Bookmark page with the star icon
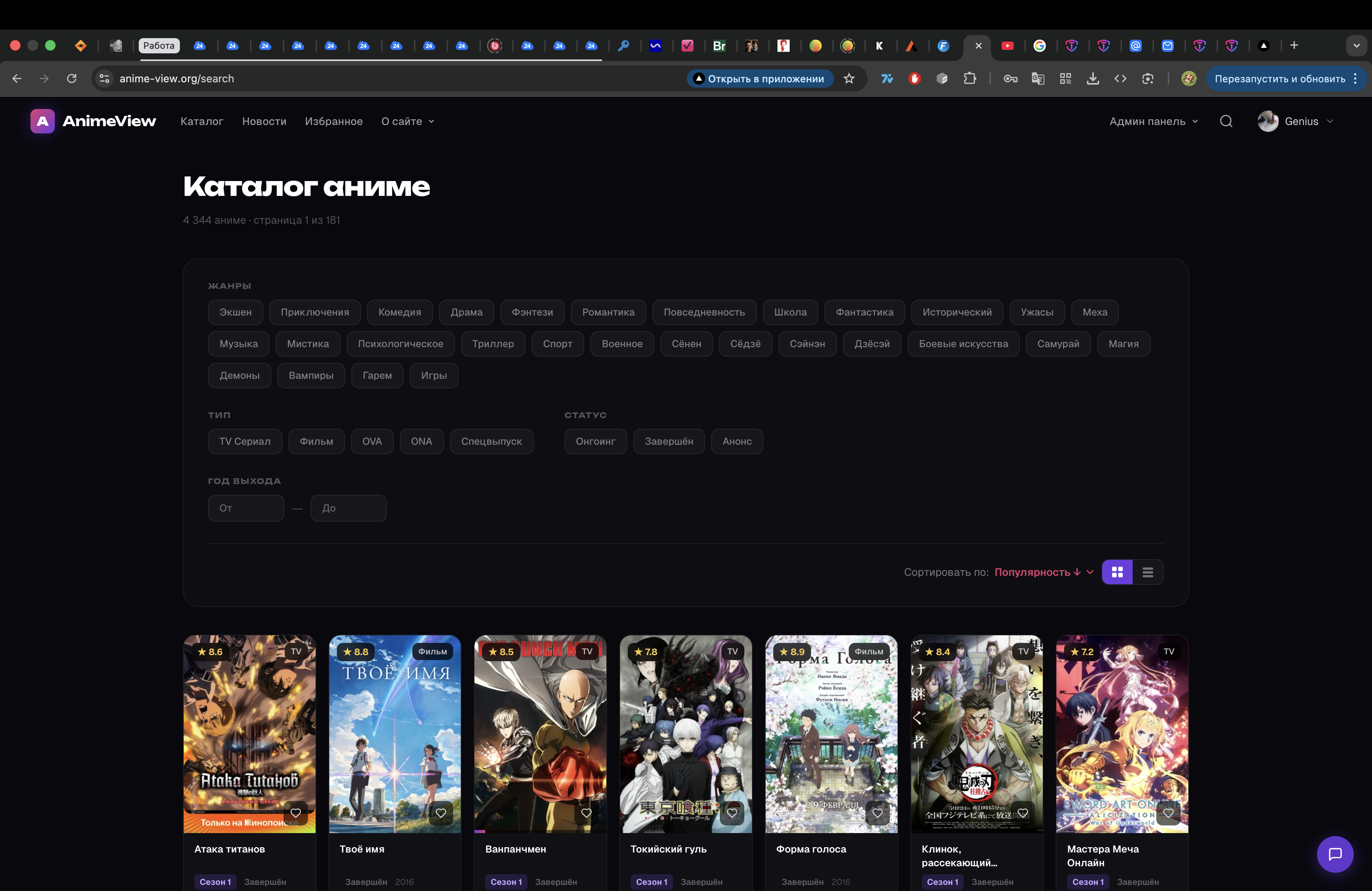 click(x=849, y=79)
